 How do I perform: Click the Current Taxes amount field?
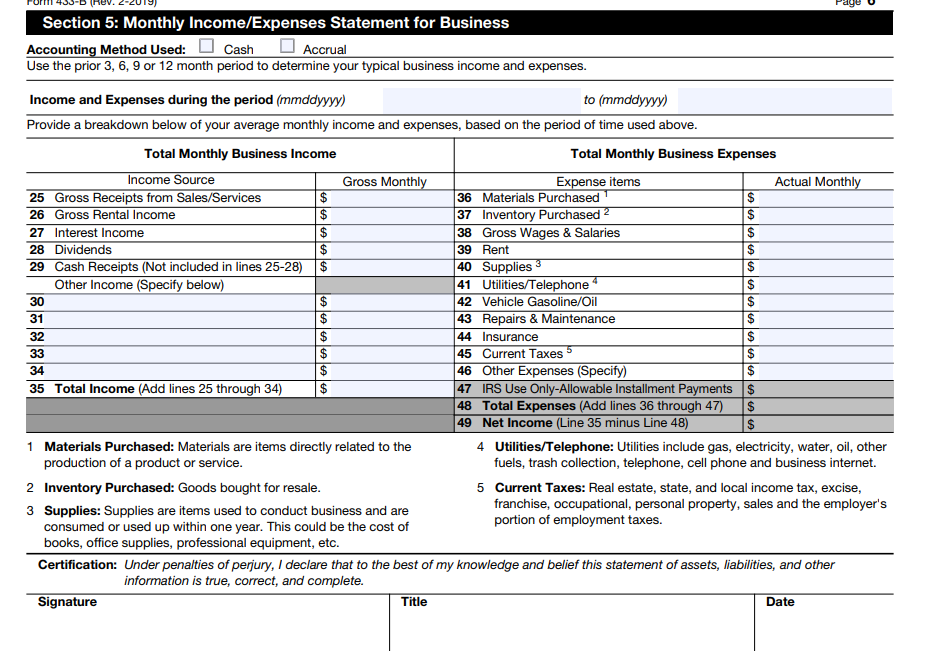(824, 354)
